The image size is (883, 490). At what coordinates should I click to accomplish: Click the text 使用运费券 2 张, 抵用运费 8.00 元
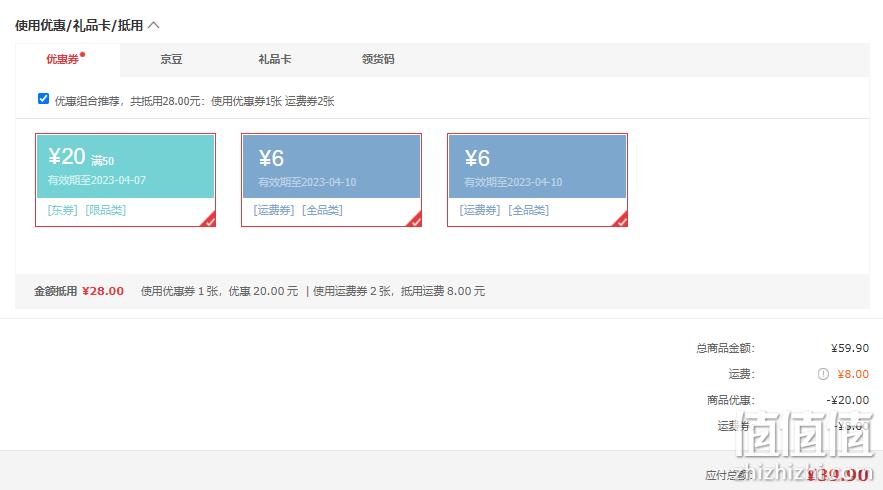click(x=399, y=291)
